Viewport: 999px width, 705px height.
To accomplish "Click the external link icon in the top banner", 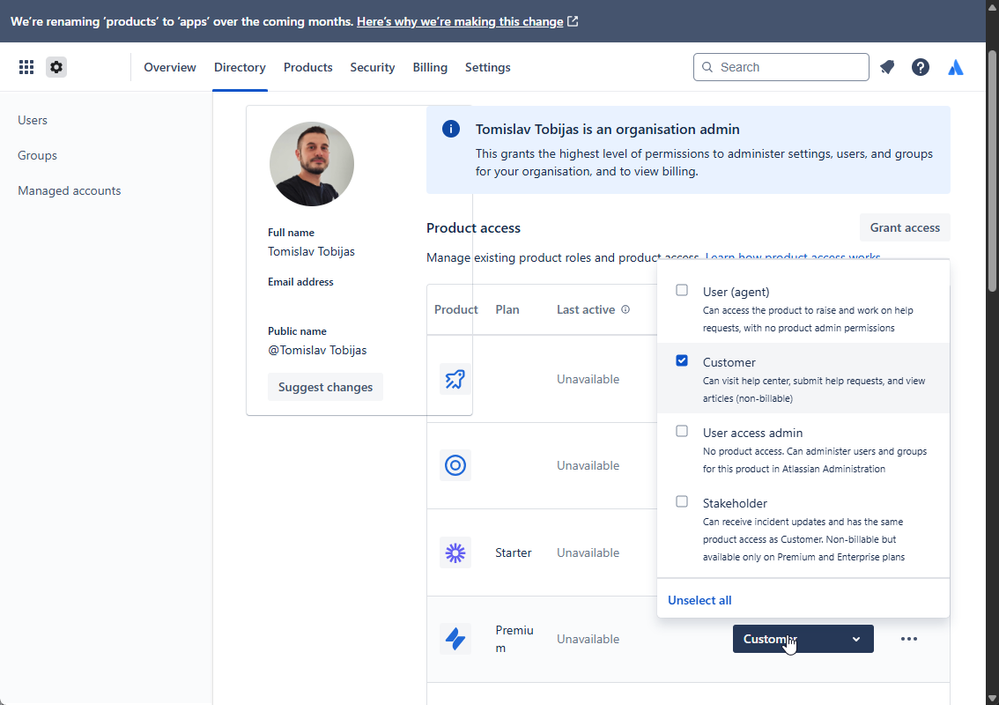I will pyautogui.click(x=573, y=21).
